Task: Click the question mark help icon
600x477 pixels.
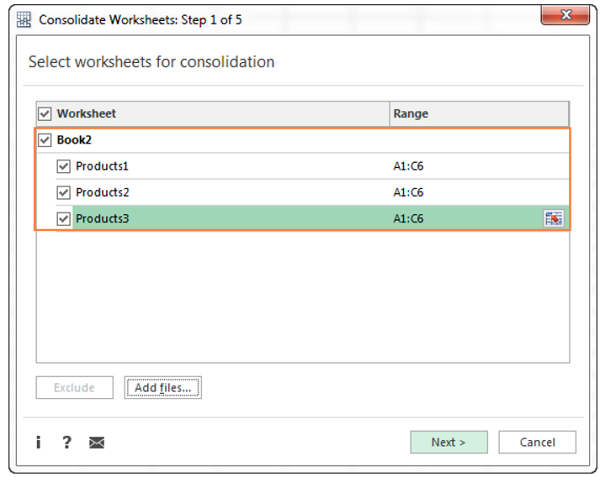Action: pyautogui.click(x=67, y=442)
